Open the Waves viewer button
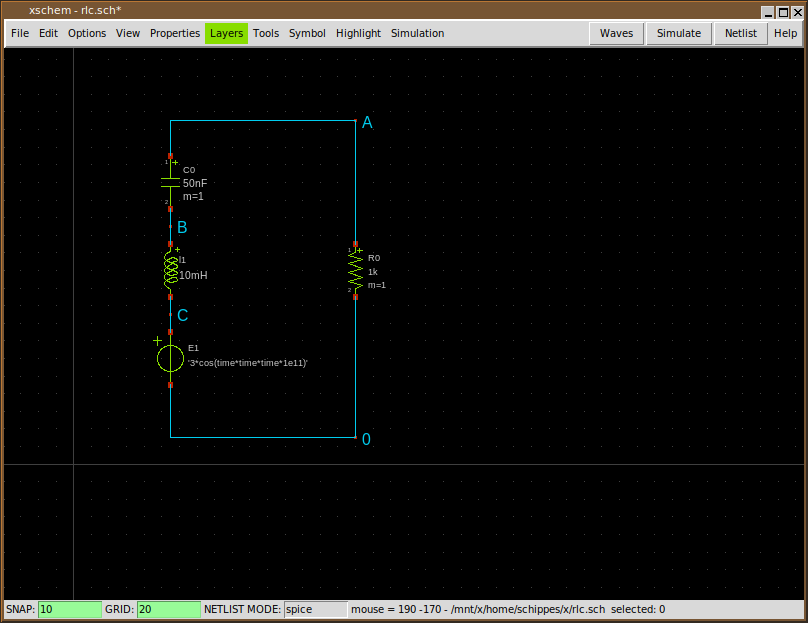 tap(616, 33)
